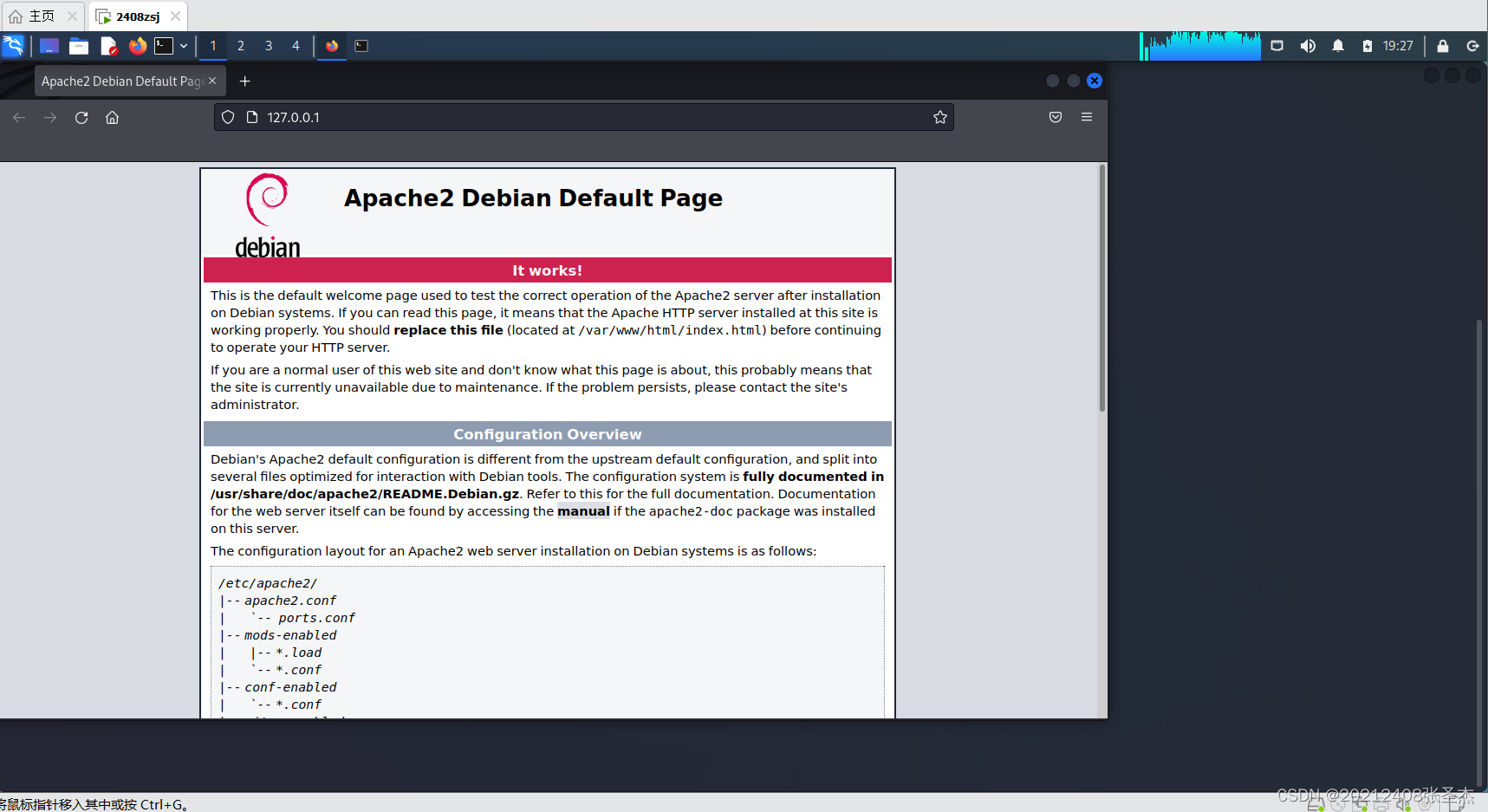
Task: Minimize the Firefox window
Action: click(x=1053, y=81)
